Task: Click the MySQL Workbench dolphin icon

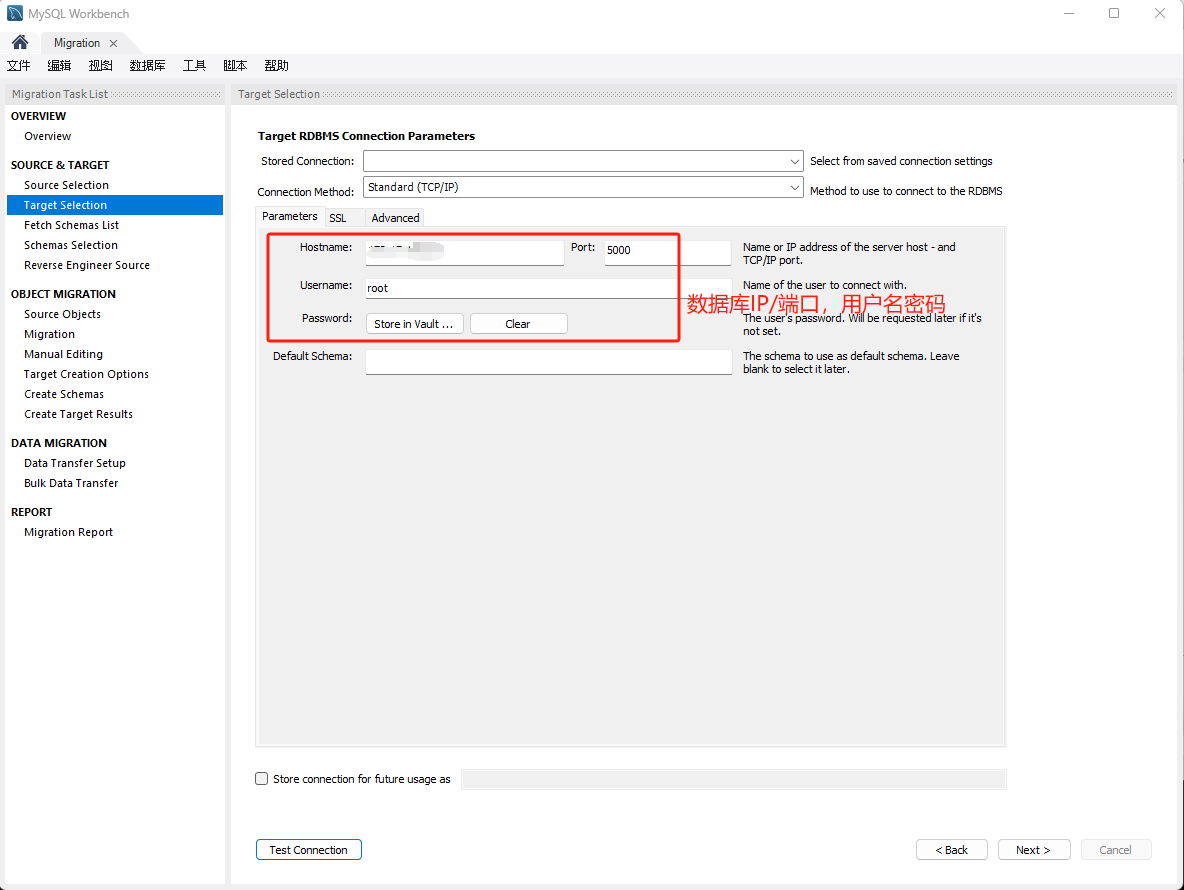Action: coord(12,14)
